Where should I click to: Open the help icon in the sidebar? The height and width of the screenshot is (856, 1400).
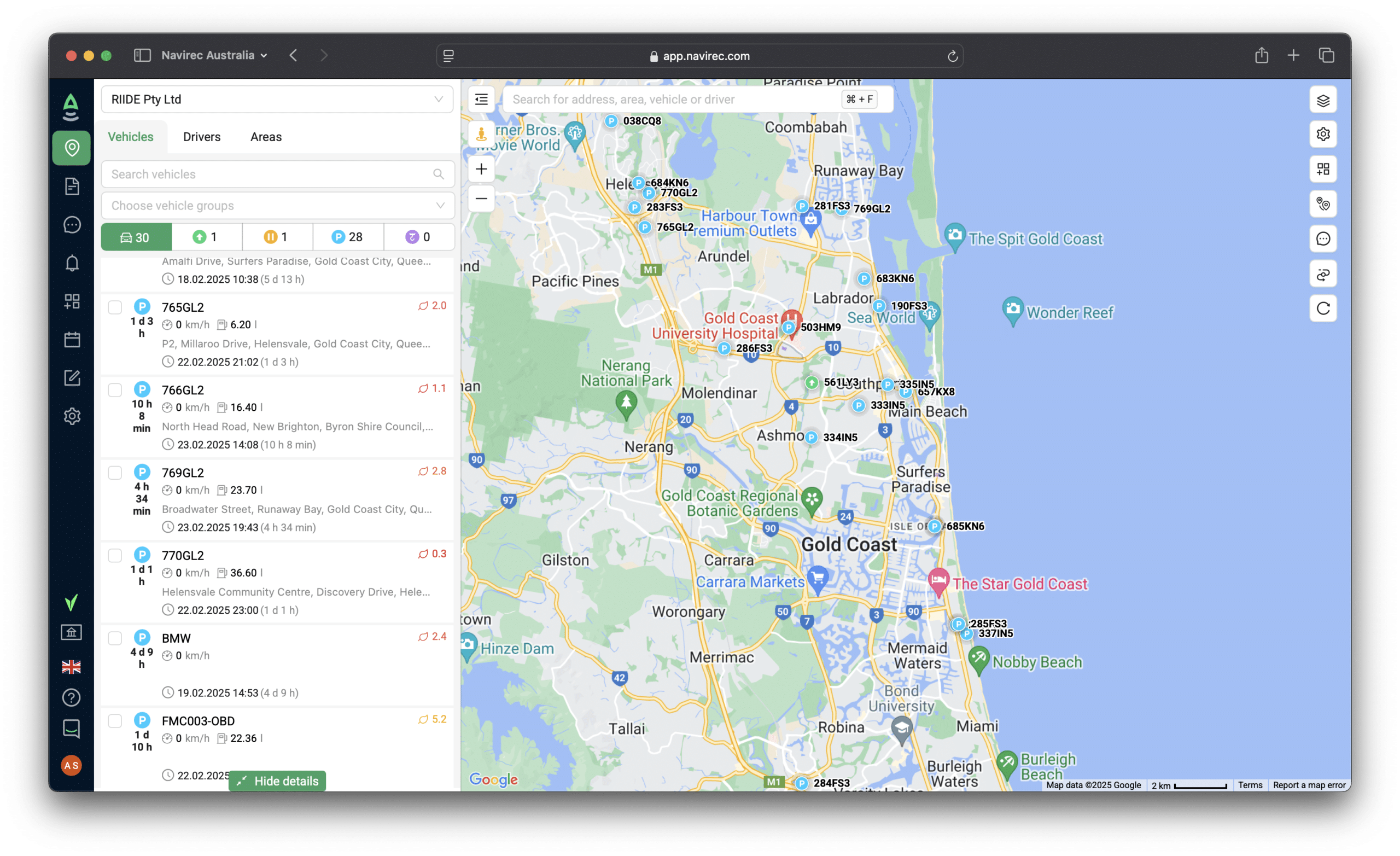[x=72, y=698]
